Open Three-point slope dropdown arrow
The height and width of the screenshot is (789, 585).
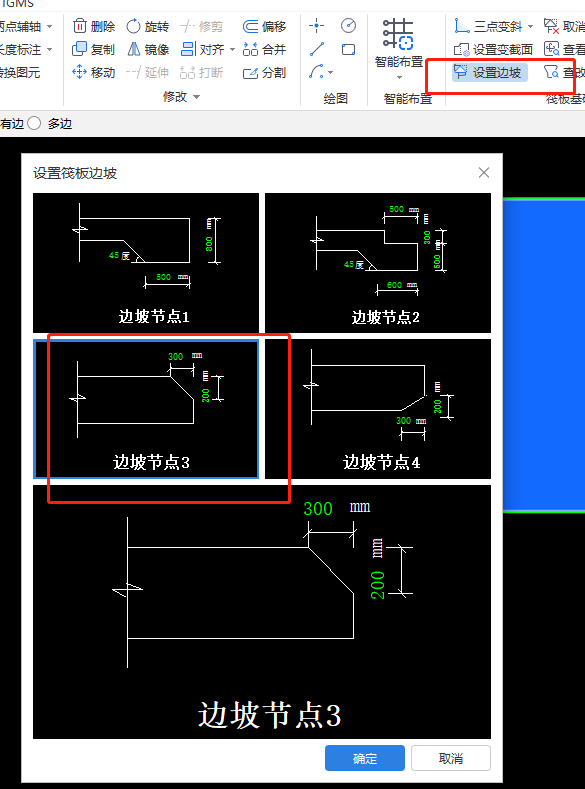click(x=530, y=26)
